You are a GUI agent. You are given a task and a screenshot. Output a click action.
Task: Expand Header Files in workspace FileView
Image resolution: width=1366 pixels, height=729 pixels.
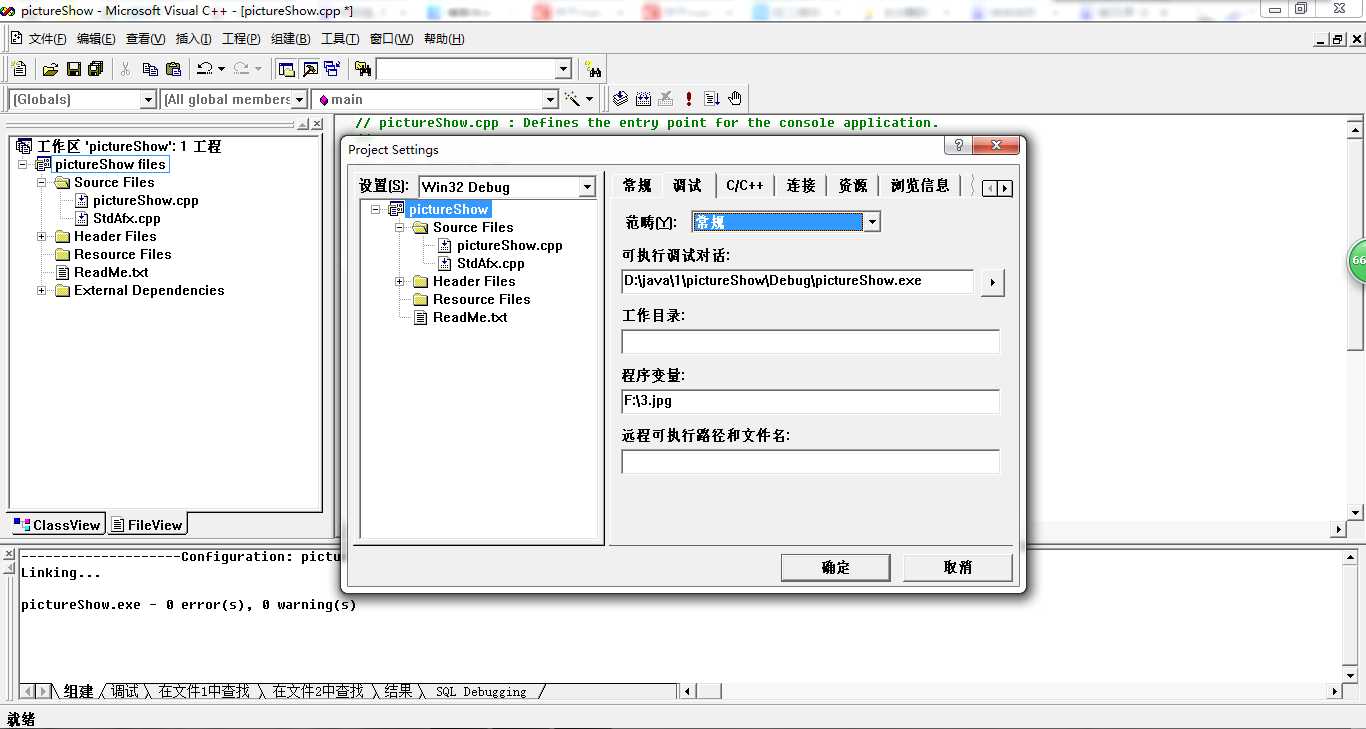coord(42,237)
